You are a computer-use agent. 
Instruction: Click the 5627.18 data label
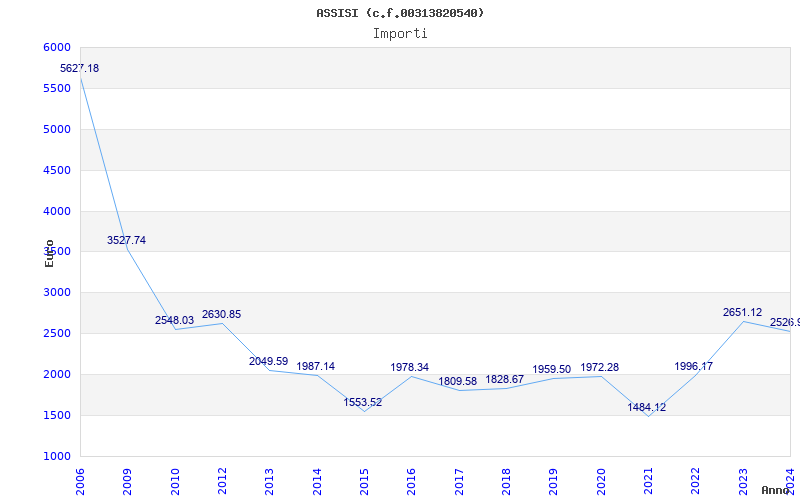(x=80, y=68)
